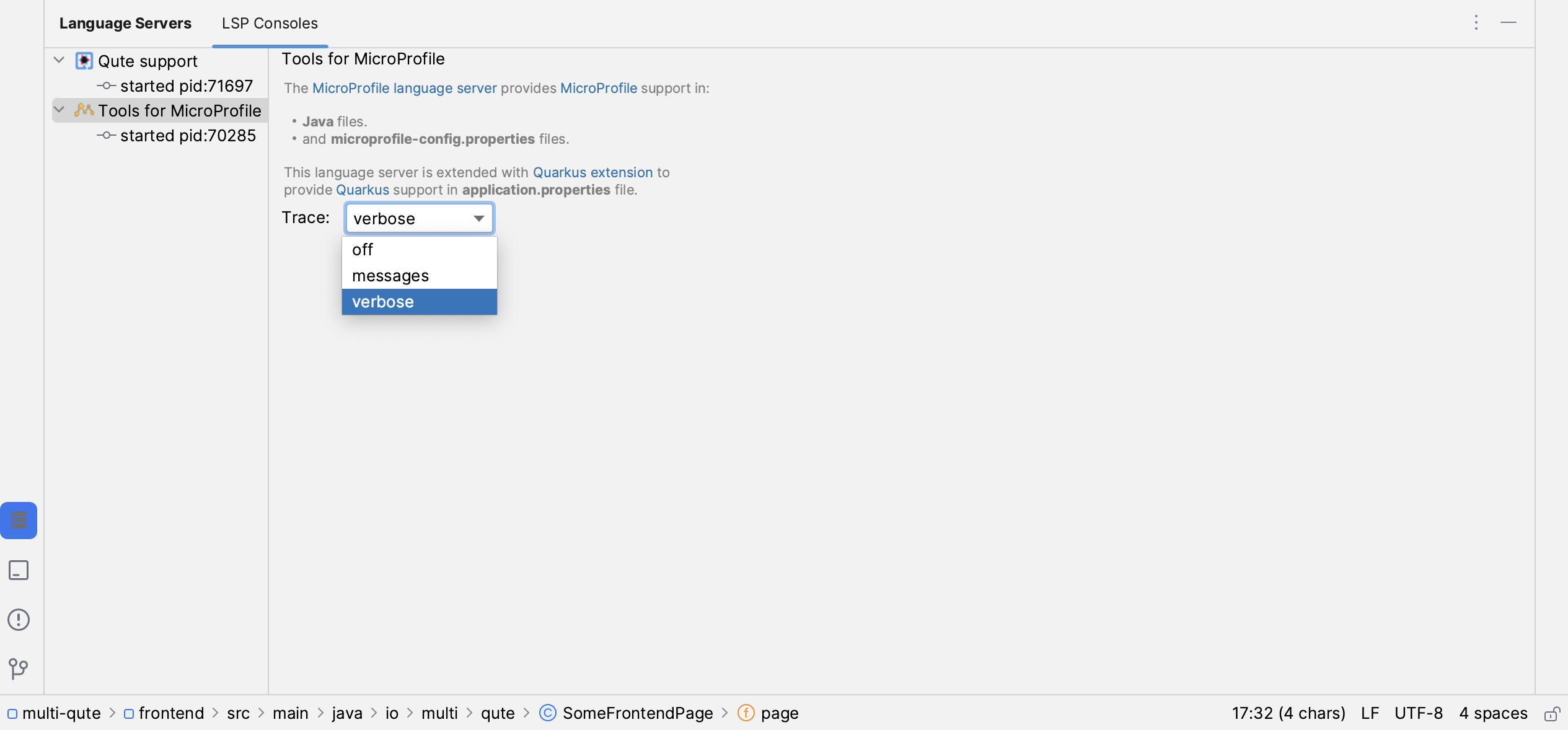The width and height of the screenshot is (1568, 730).
Task: Click the Language Servers tab title
Action: click(x=126, y=24)
